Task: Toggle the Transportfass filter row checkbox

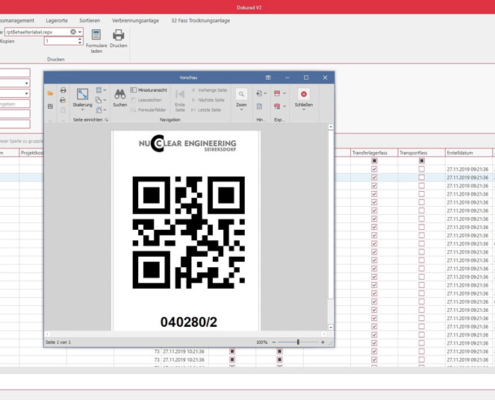Action: (422, 161)
